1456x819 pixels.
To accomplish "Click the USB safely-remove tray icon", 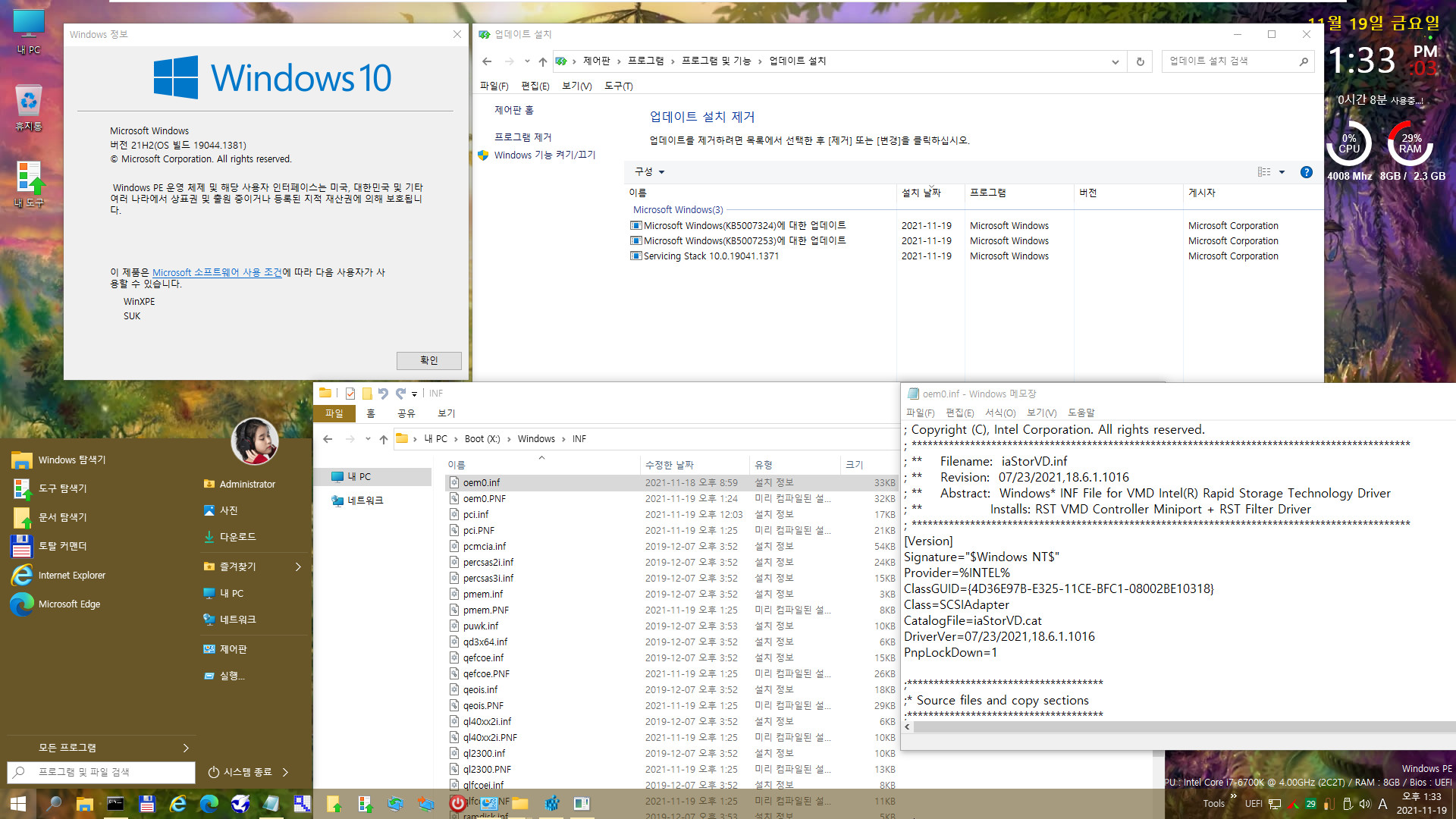I will (x=1348, y=804).
